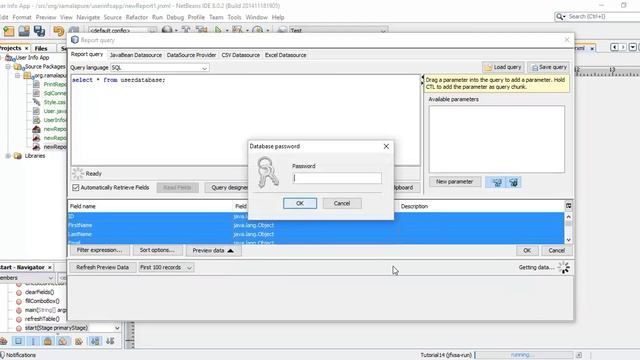Image resolution: width=640 pixels, height=360 pixels.
Task: Collapse the org.ramalapu package node
Action: pos(18,76)
